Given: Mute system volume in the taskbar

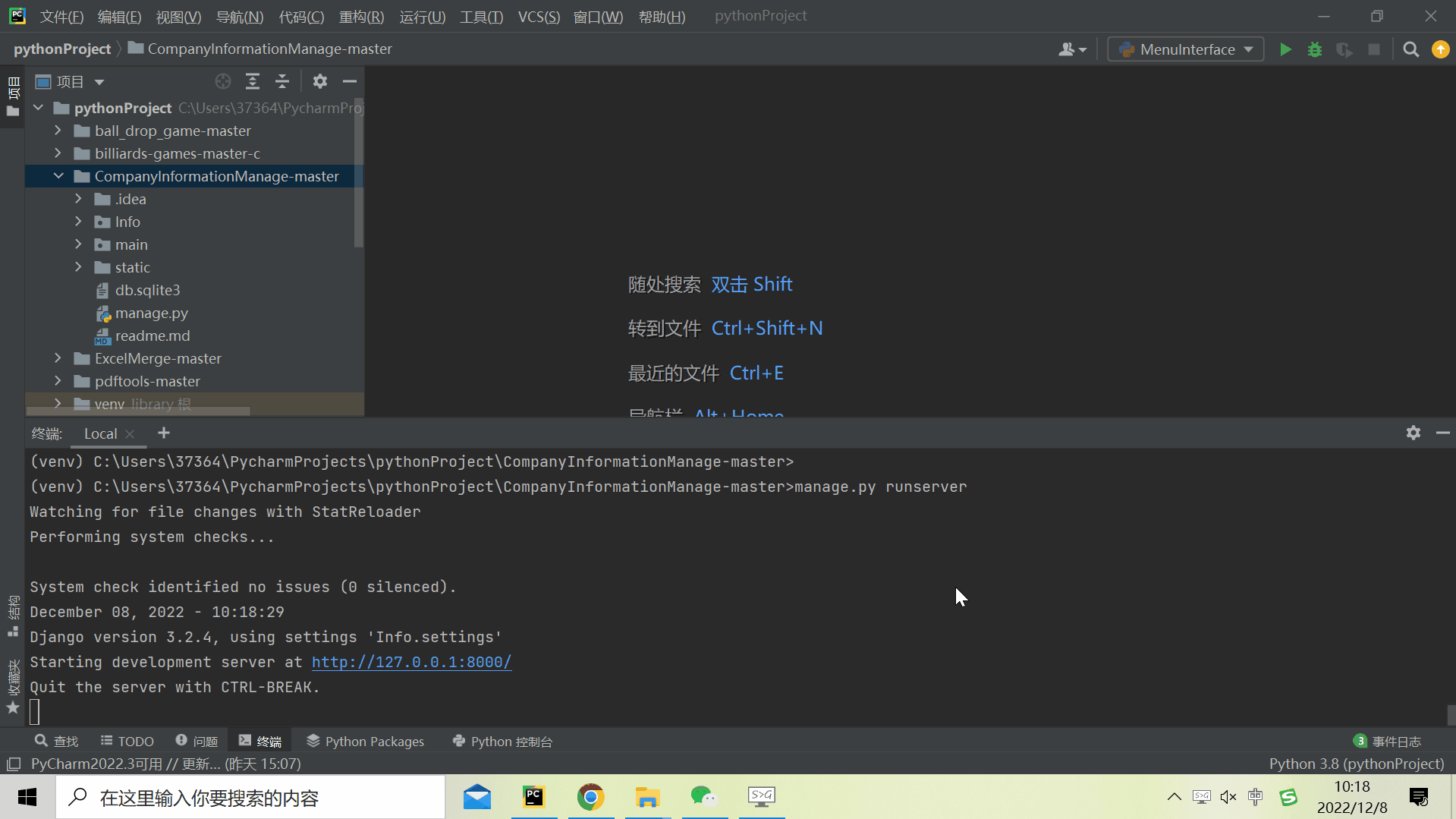Looking at the screenshot, I should [x=1228, y=797].
